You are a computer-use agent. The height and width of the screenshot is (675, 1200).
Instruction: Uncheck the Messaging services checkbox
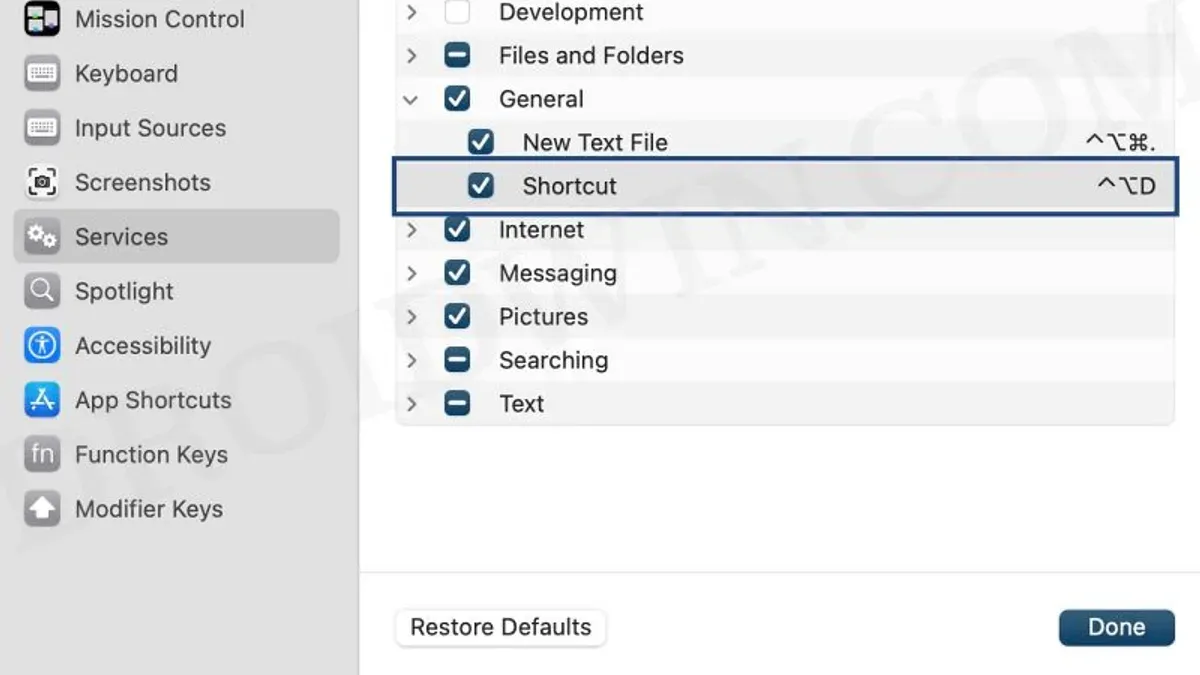point(457,273)
